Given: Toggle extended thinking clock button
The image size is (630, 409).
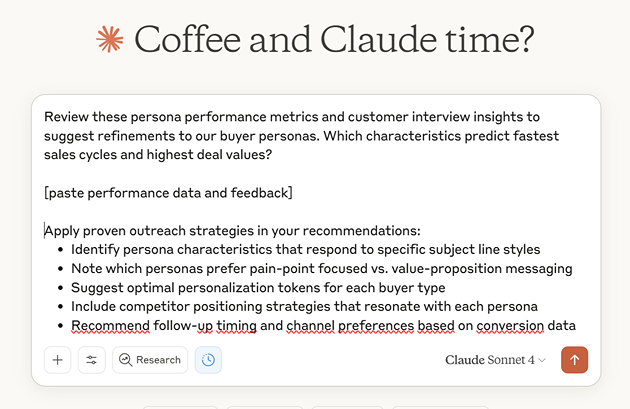Looking at the screenshot, I should pyautogui.click(x=208, y=360).
